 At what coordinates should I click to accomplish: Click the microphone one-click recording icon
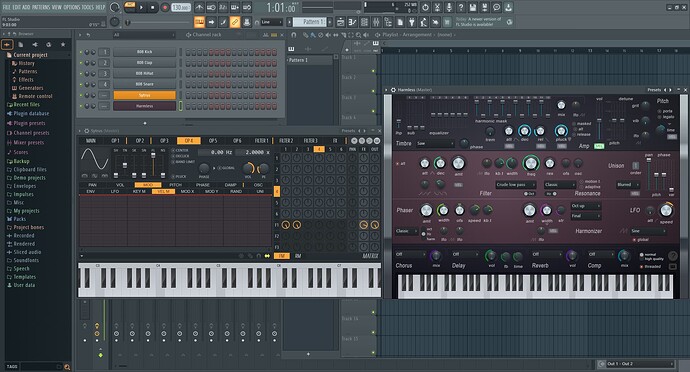coord(449,7)
